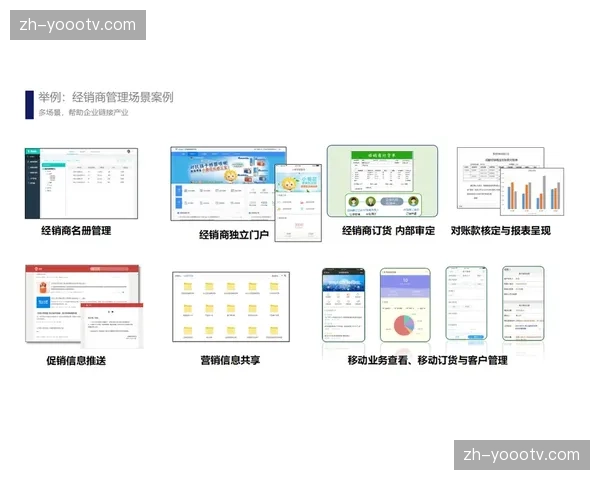600x480 pixels.
Task: Open the 经销商独立门户 desktop portal screenshot
Action: point(228,183)
